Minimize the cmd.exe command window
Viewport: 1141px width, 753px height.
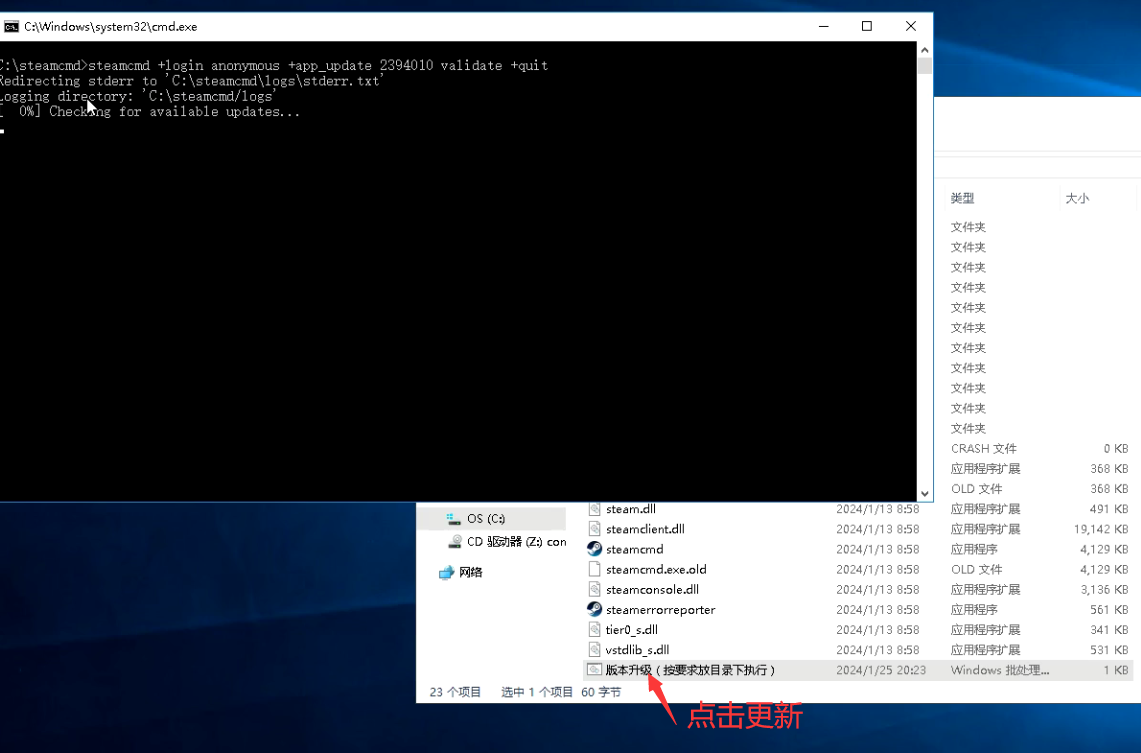(x=823, y=26)
